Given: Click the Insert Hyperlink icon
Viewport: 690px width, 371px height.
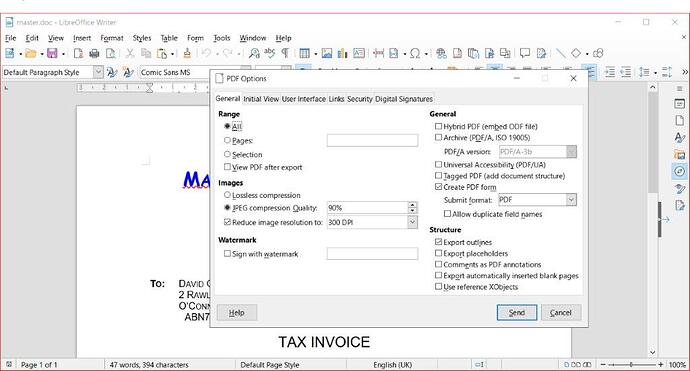Looking at the screenshot, I should pos(441,53).
